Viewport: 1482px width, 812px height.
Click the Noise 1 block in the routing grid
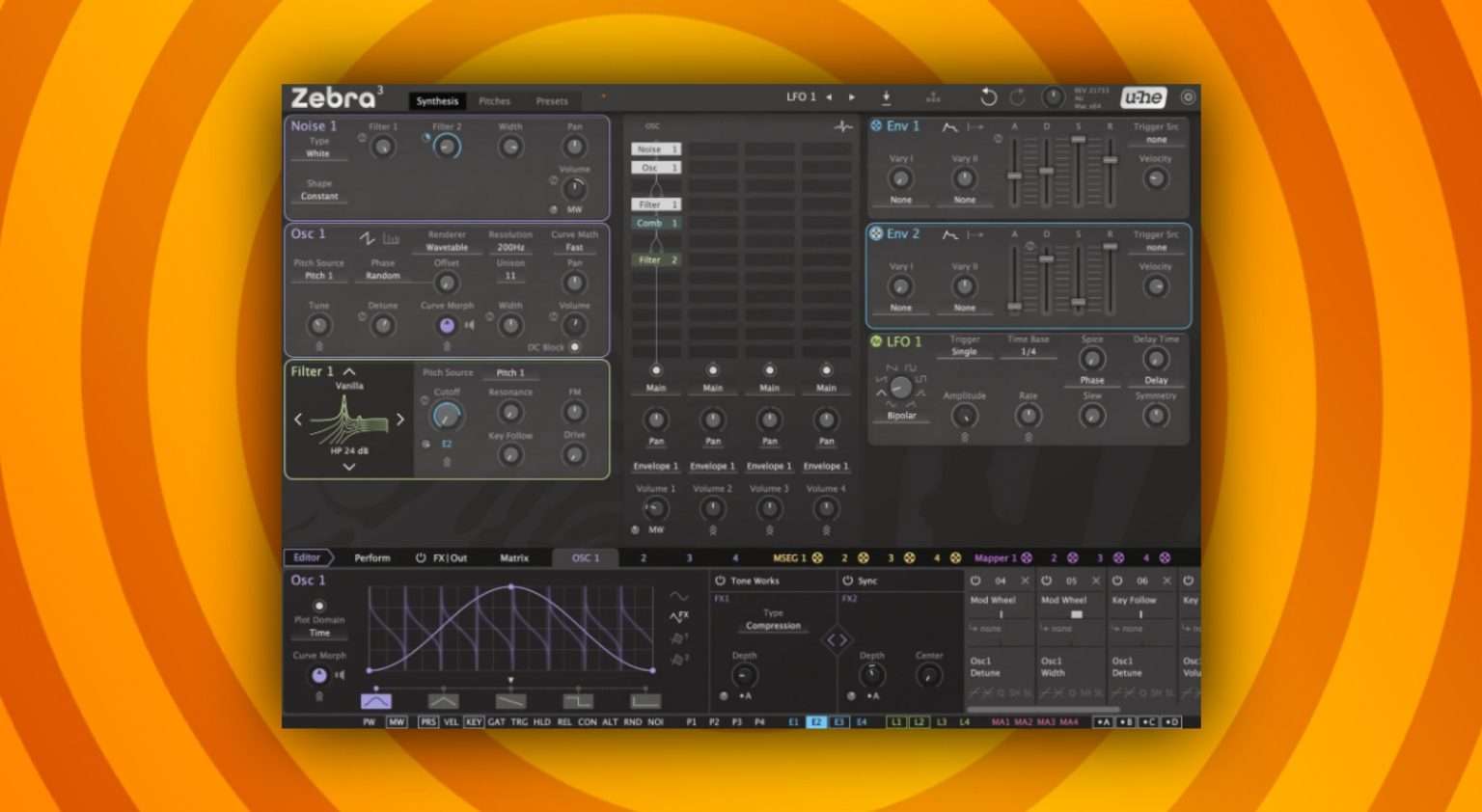[656, 149]
